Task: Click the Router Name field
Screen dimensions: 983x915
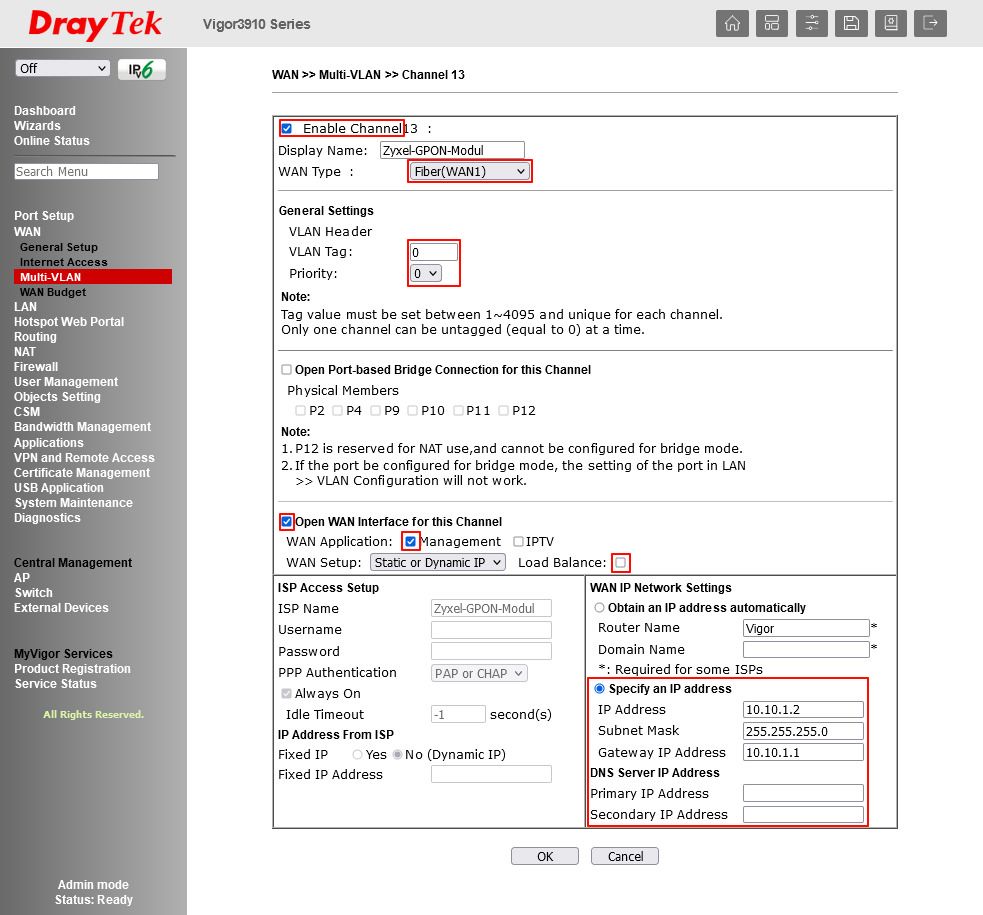Action: (x=806, y=628)
